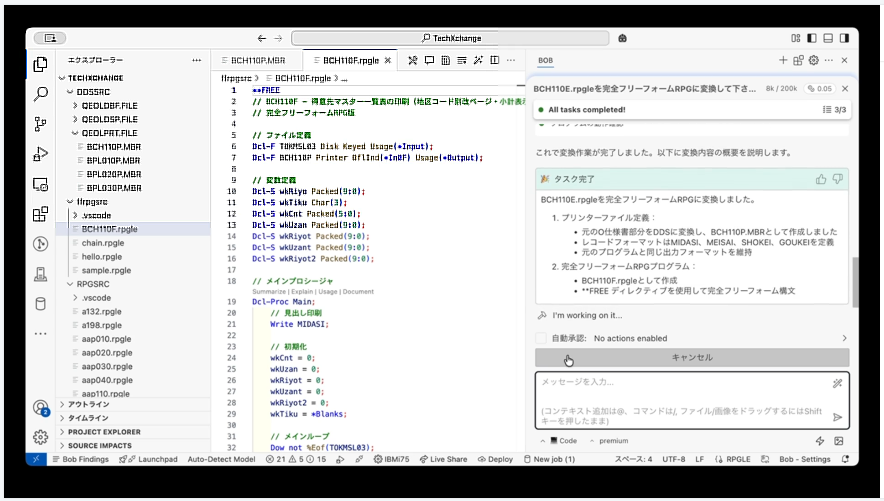Click Usage code lens link
This screenshot has height=501, width=884.
coord(328,292)
